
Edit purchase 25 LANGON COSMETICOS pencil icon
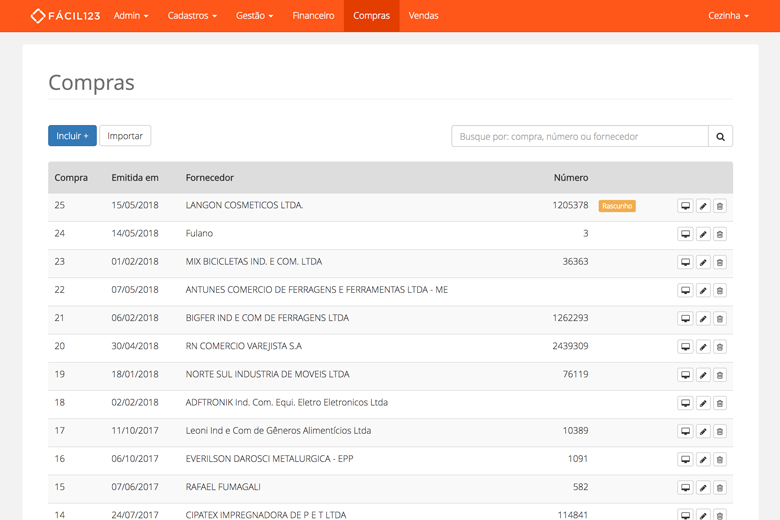[703, 206]
